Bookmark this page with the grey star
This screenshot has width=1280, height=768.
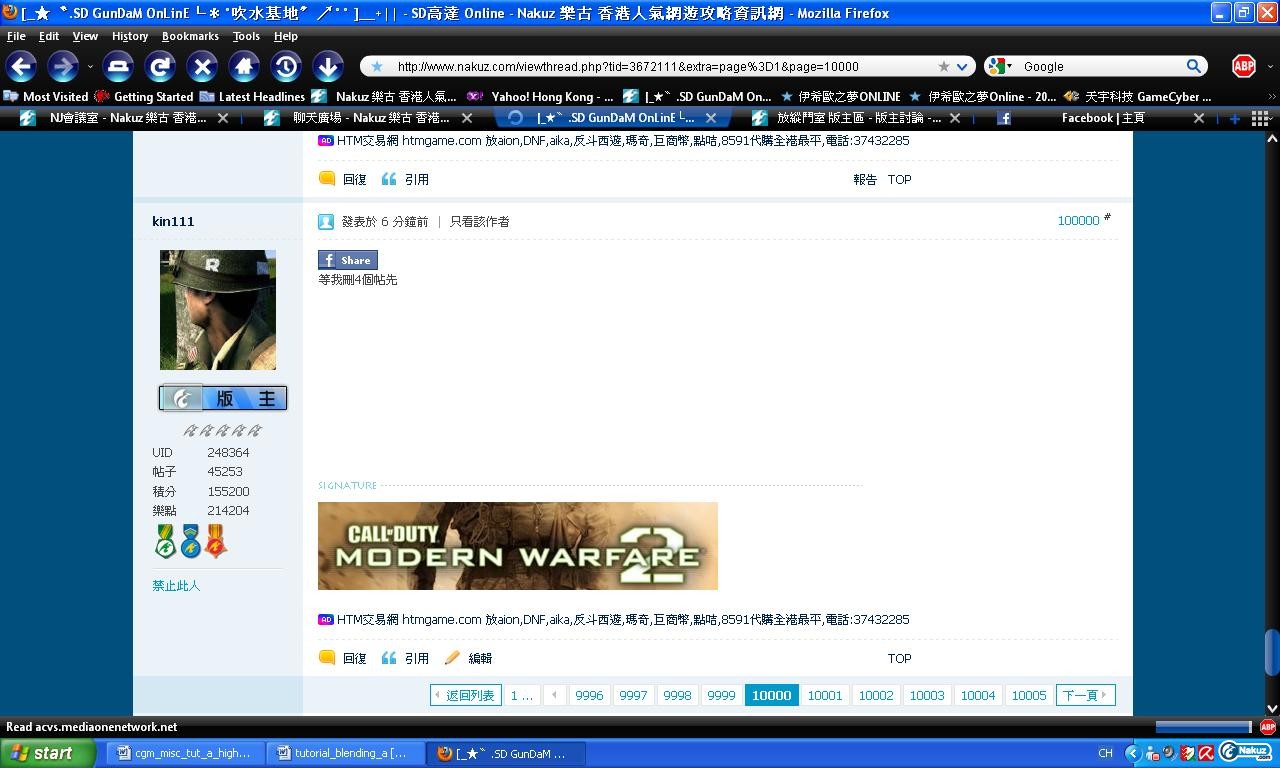[x=943, y=66]
